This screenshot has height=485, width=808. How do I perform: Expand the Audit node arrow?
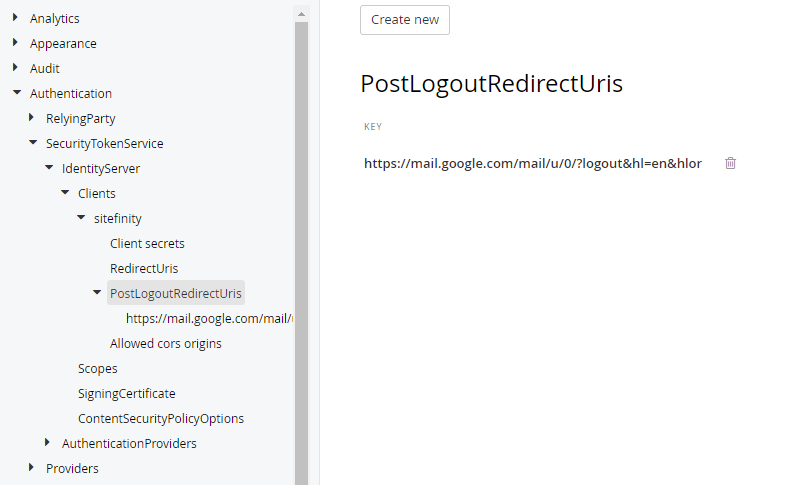(x=15, y=68)
